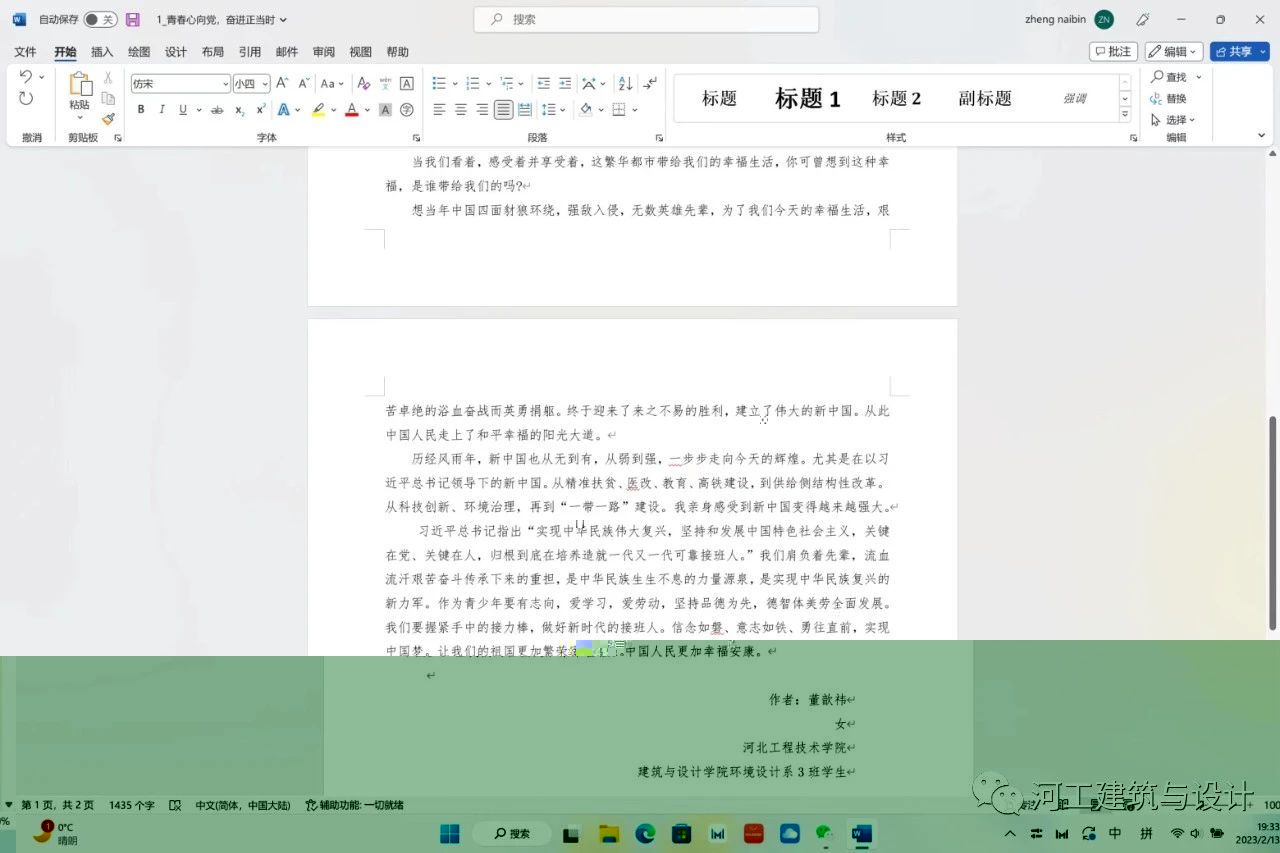The height and width of the screenshot is (853, 1280).
Task: Toggle strikethrough formatting
Action: tap(217, 110)
